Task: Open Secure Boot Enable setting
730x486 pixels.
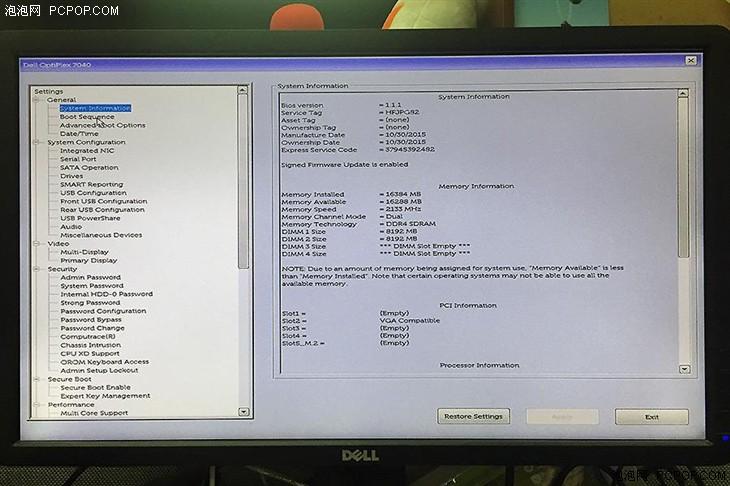Action: pos(95,387)
